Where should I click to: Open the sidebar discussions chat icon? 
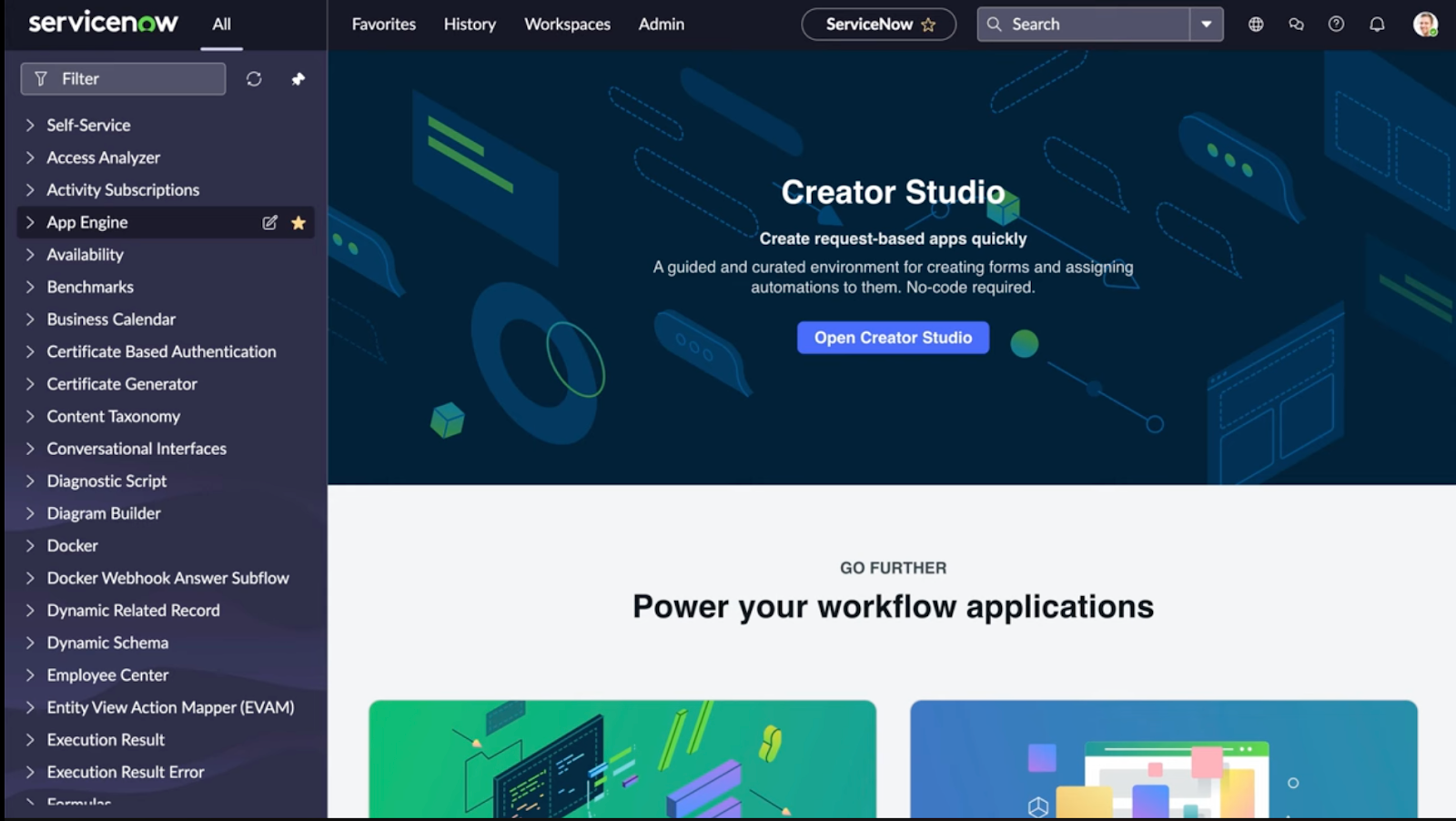1296,25
